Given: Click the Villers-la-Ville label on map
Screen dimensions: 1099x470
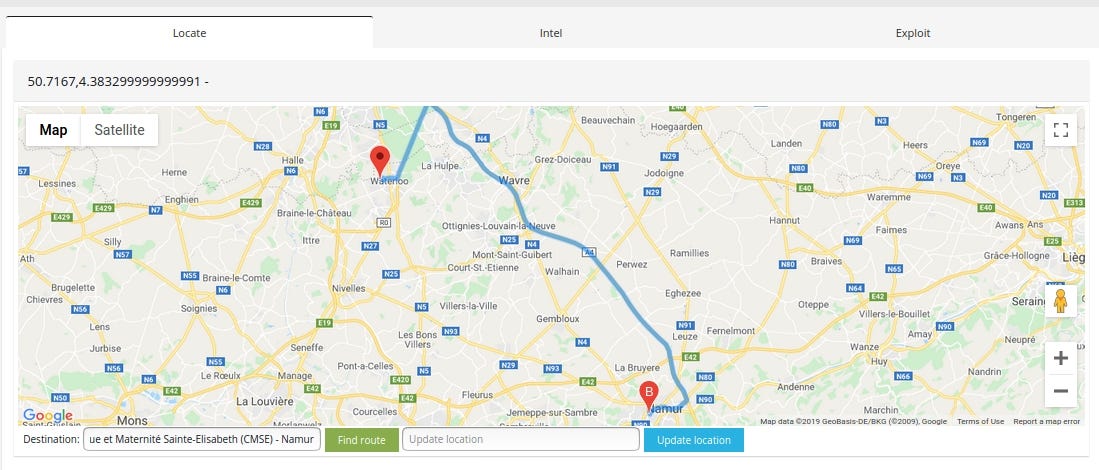Looking at the screenshot, I should click(x=468, y=305).
